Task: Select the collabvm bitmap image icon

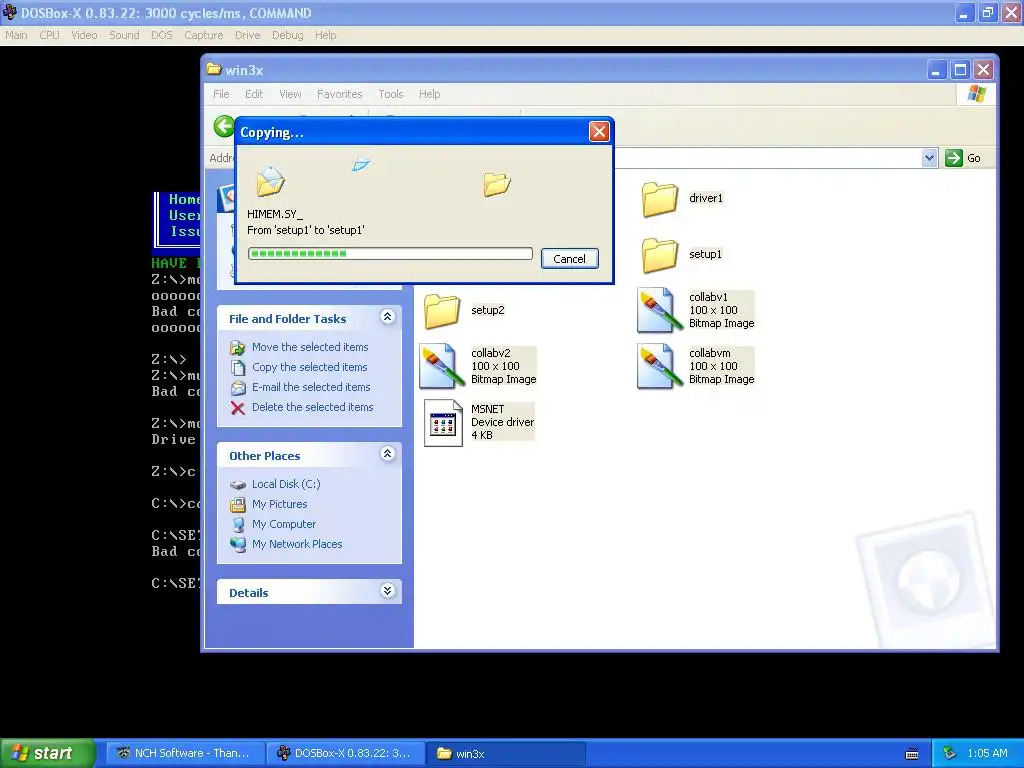Action: coord(660,366)
